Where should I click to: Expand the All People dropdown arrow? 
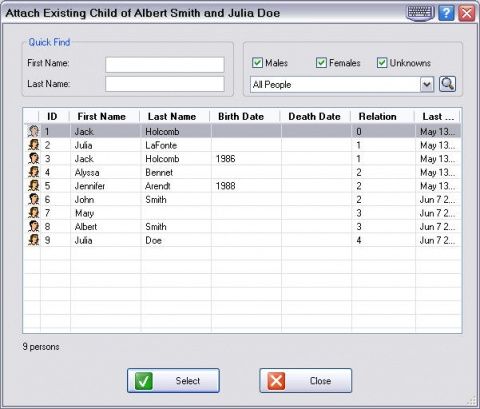(427, 85)
